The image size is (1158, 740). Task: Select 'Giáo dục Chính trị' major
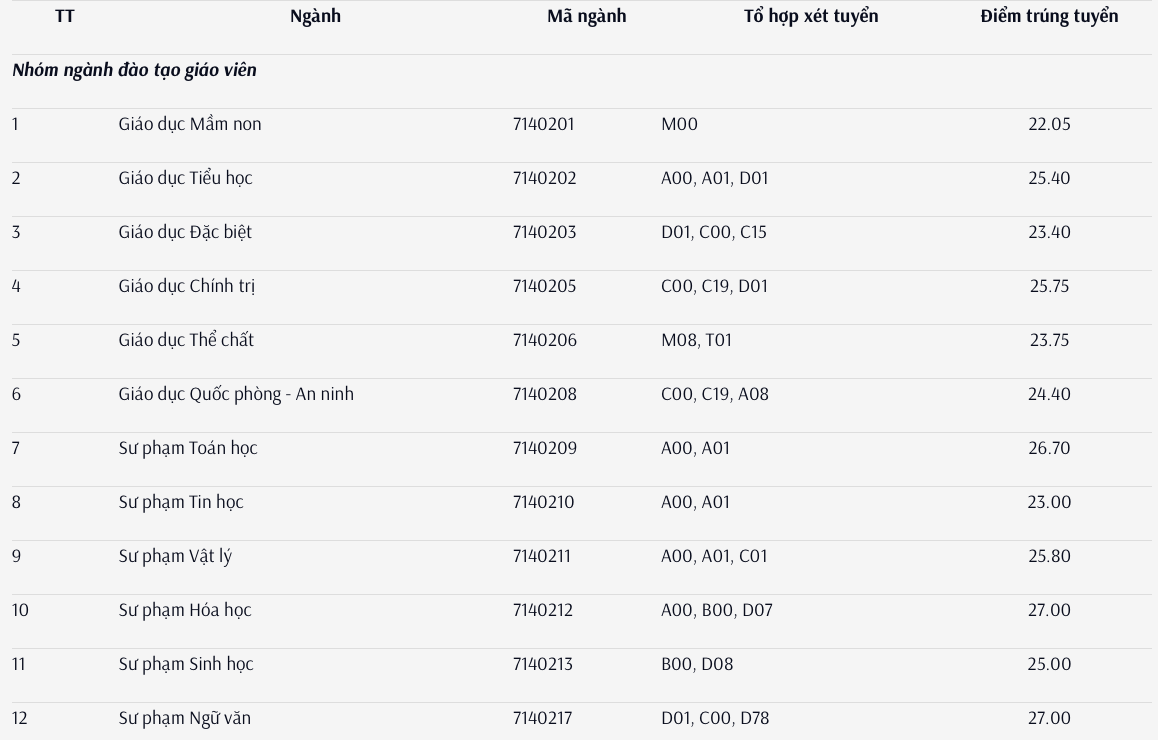coord(187,286)
